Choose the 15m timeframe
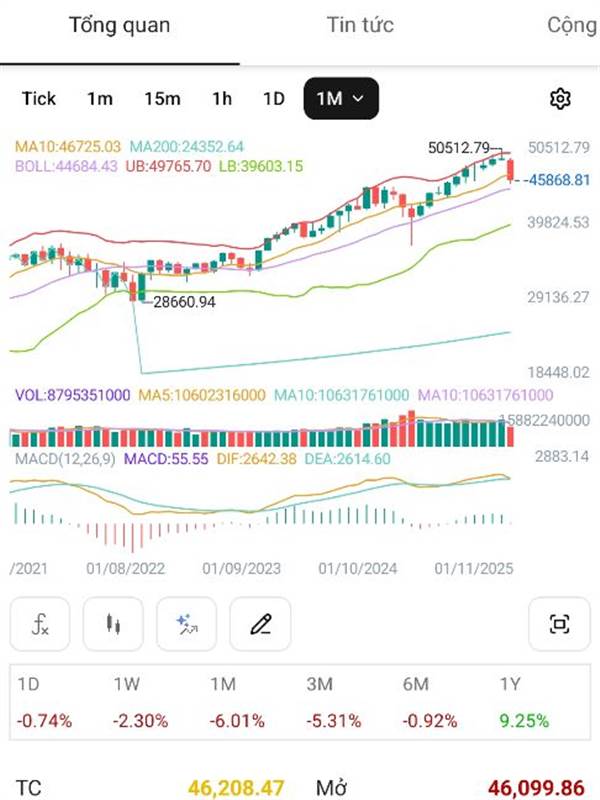Viewport: 600px width, 800px height. point(162,98)
